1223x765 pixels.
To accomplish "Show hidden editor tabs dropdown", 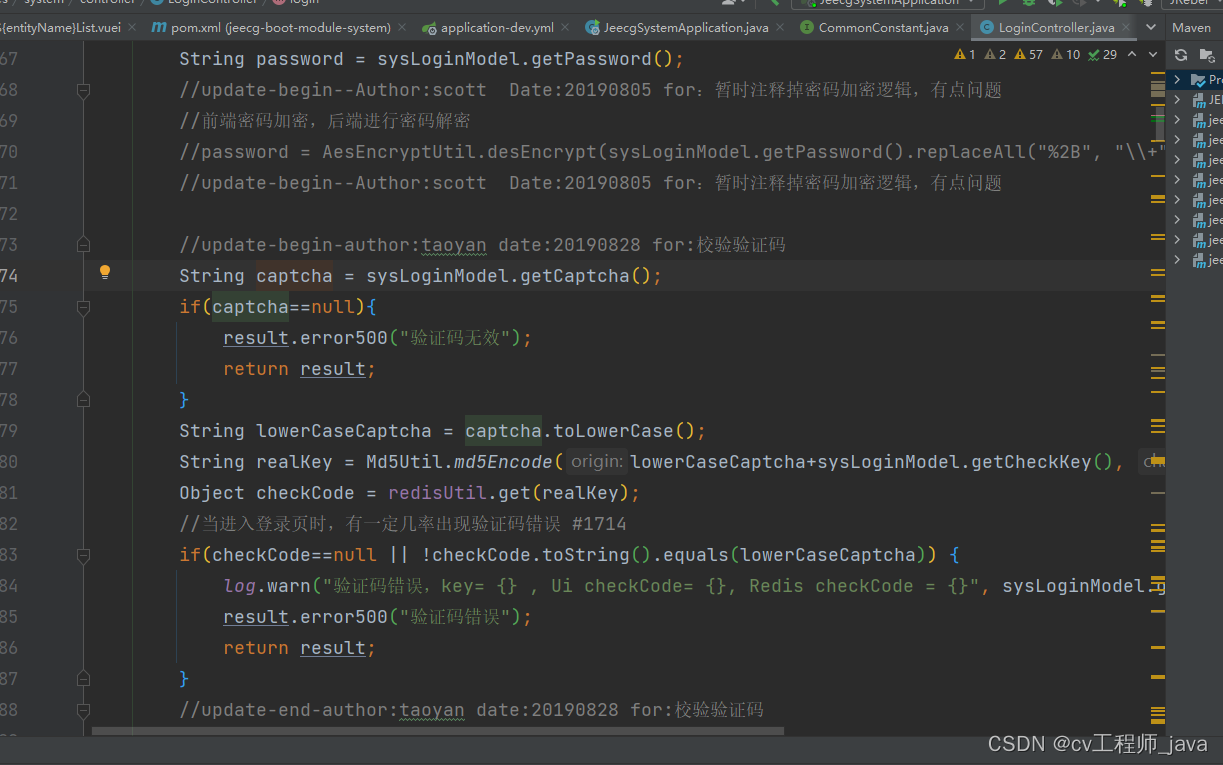I will tap(1150, 28).
